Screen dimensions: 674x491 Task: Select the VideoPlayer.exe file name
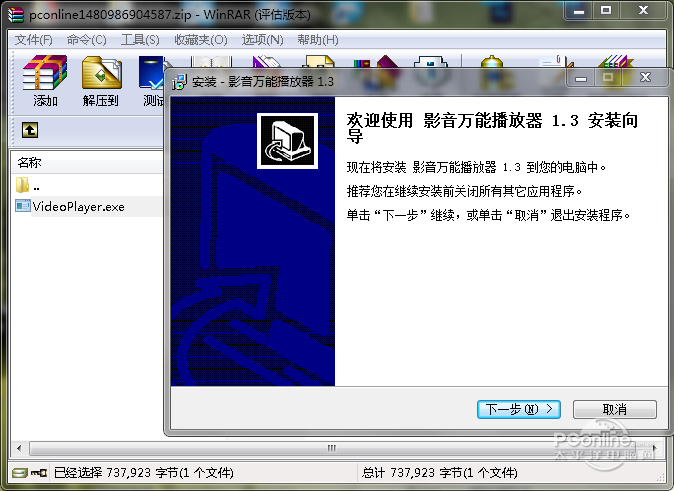[79, 207]
